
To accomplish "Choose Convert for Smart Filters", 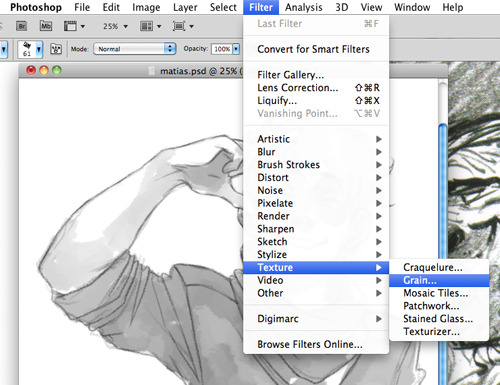I will click(x=316, y=49).
